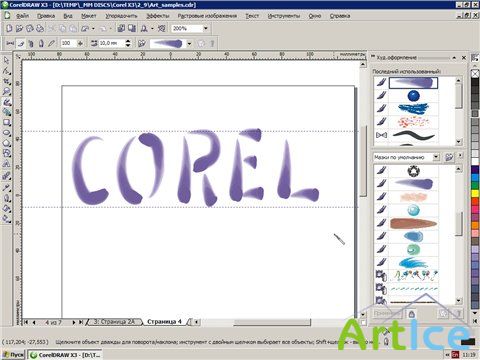Image resolution: width=480 pixels, height=360 pixels.
Task: Open the 200% zoom level dropdown
Action: pos(206,29)
